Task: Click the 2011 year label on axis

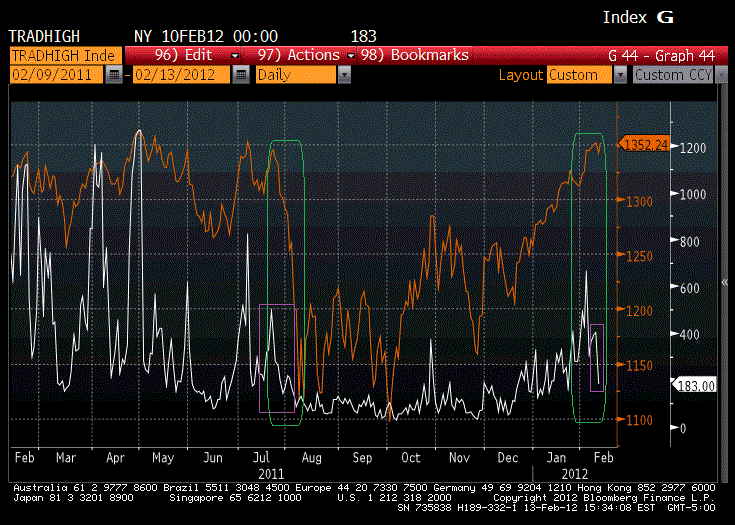Action: click(271, 473)
